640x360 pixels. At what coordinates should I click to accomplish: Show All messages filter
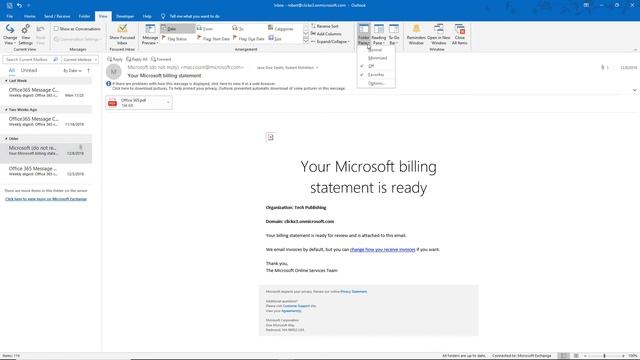pyautogui.click(x=12, y=70)
